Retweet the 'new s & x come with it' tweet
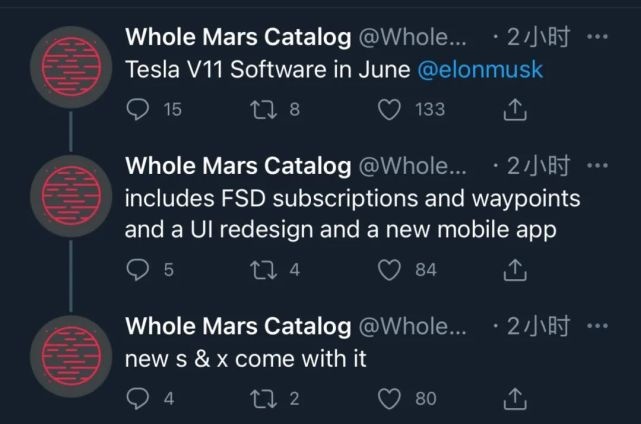The height and width of the screenshot is (424, 641). [263, 399]
